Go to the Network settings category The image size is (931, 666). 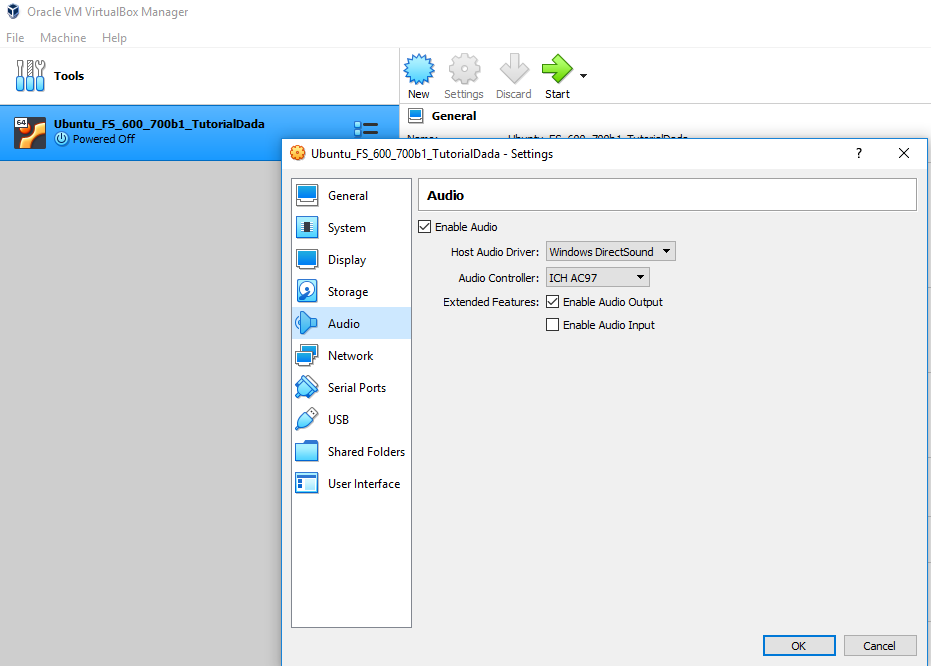pos(350,356)
